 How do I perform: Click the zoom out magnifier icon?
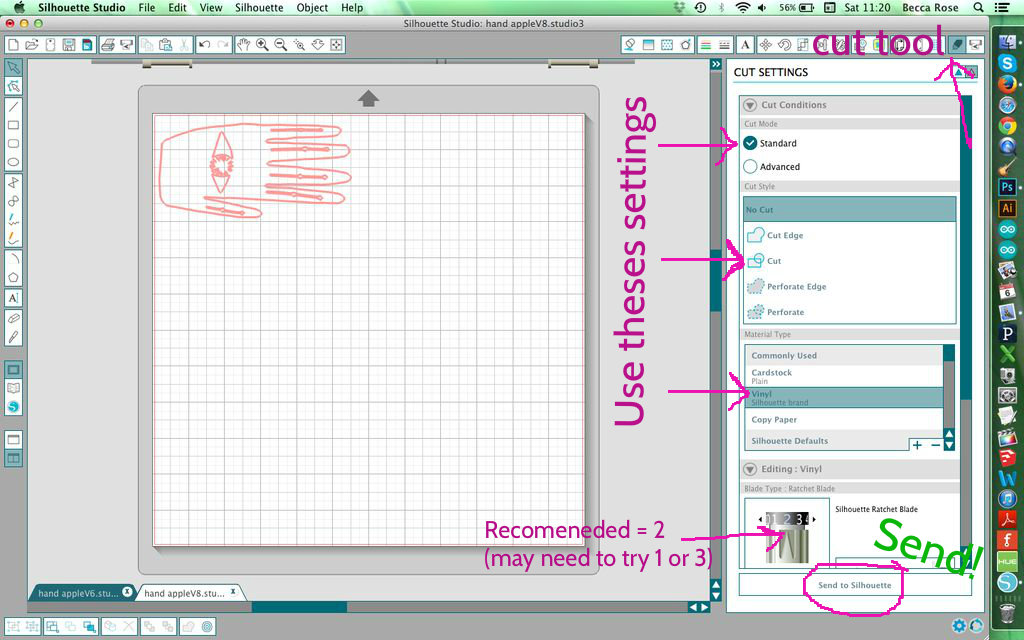[281, 44]
